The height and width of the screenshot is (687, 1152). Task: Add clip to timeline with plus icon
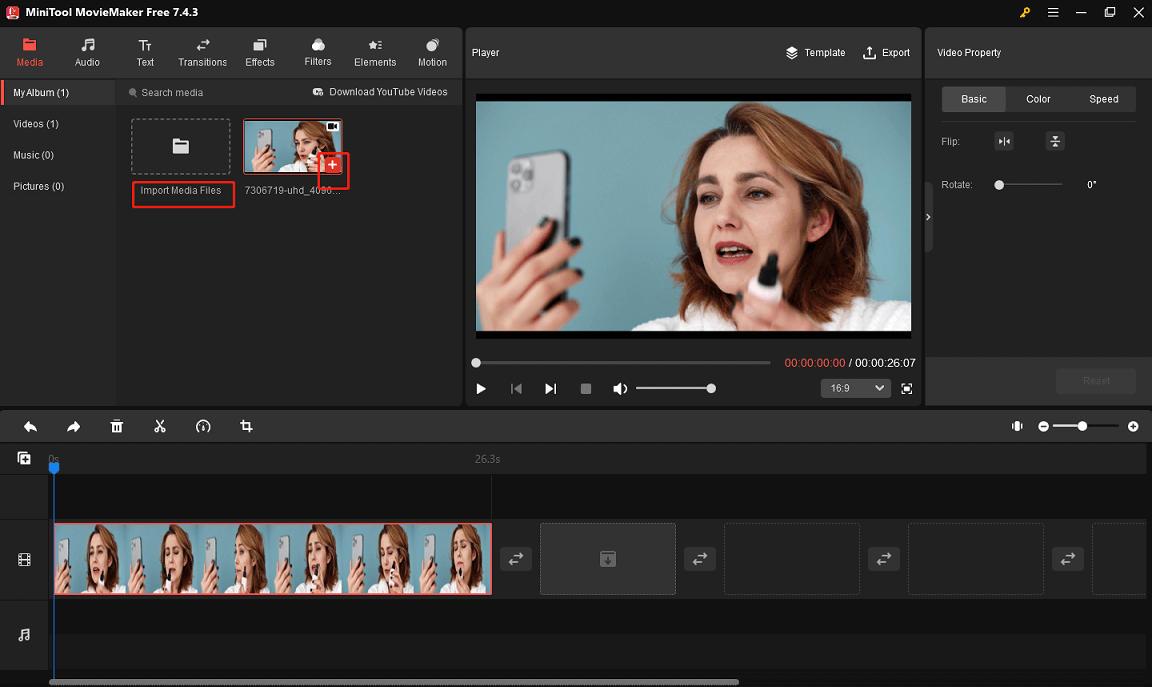(x=332, y=165)
